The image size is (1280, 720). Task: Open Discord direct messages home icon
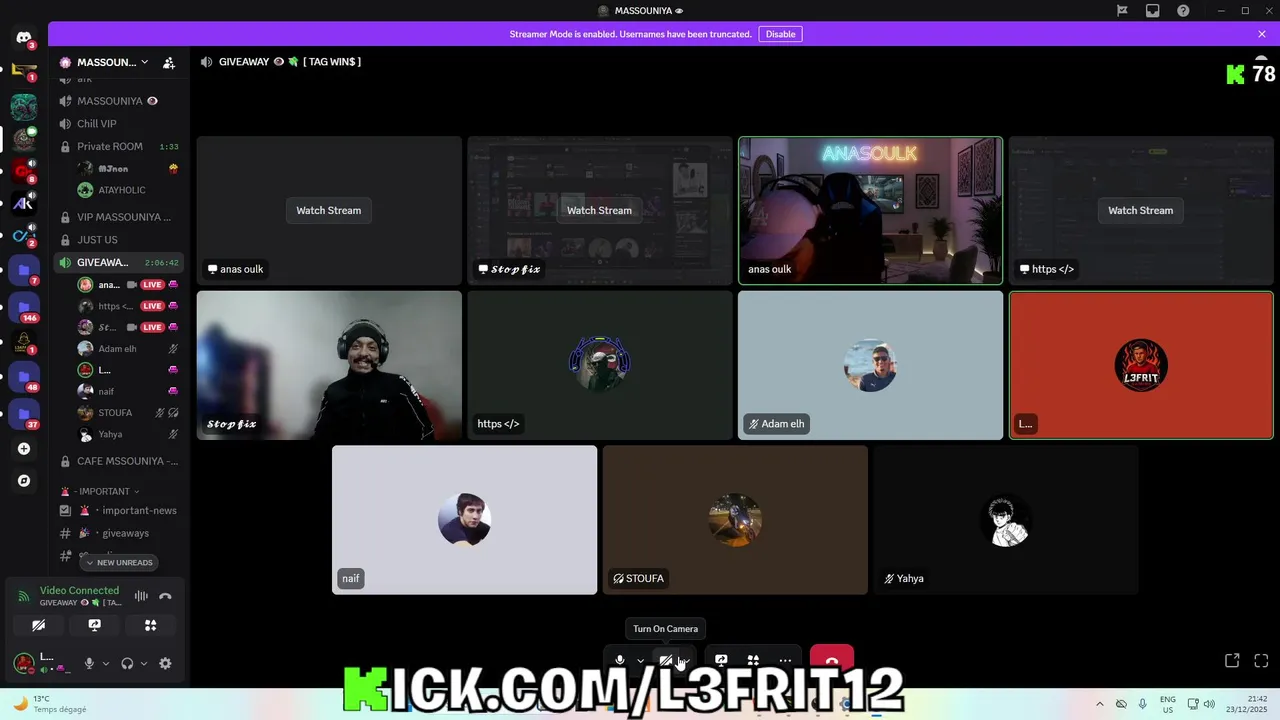tap(24, 38)
